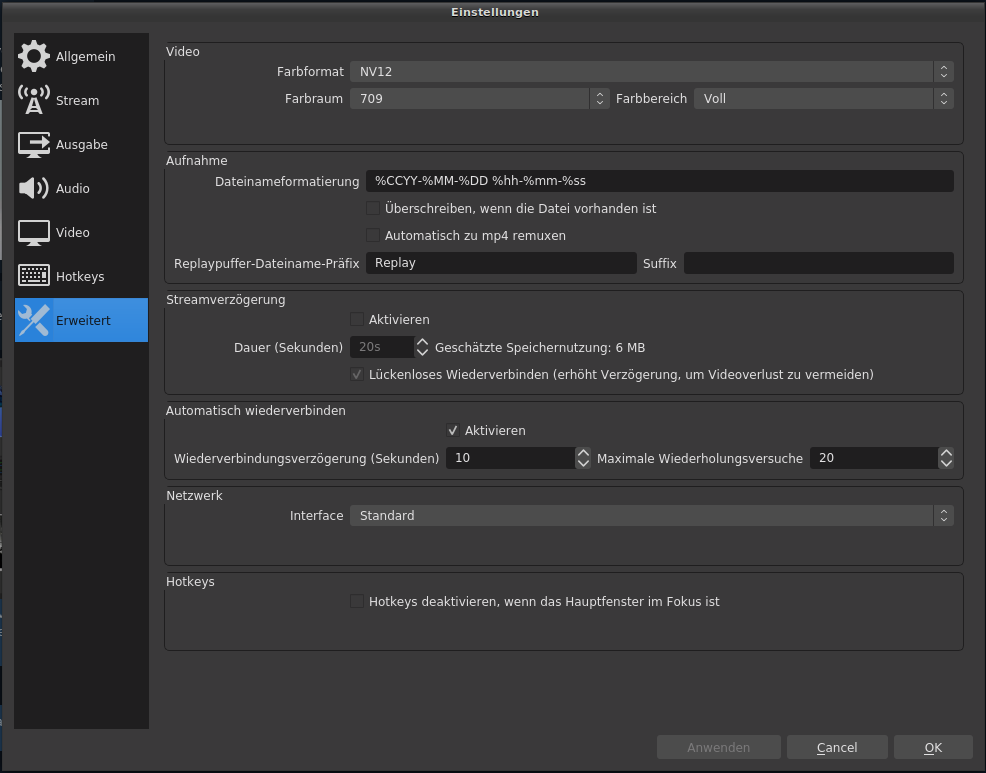The width and height of the screenshot is (986, 773).
Task: Click the maximum retries stepper arrows
Action: [946, 458]
